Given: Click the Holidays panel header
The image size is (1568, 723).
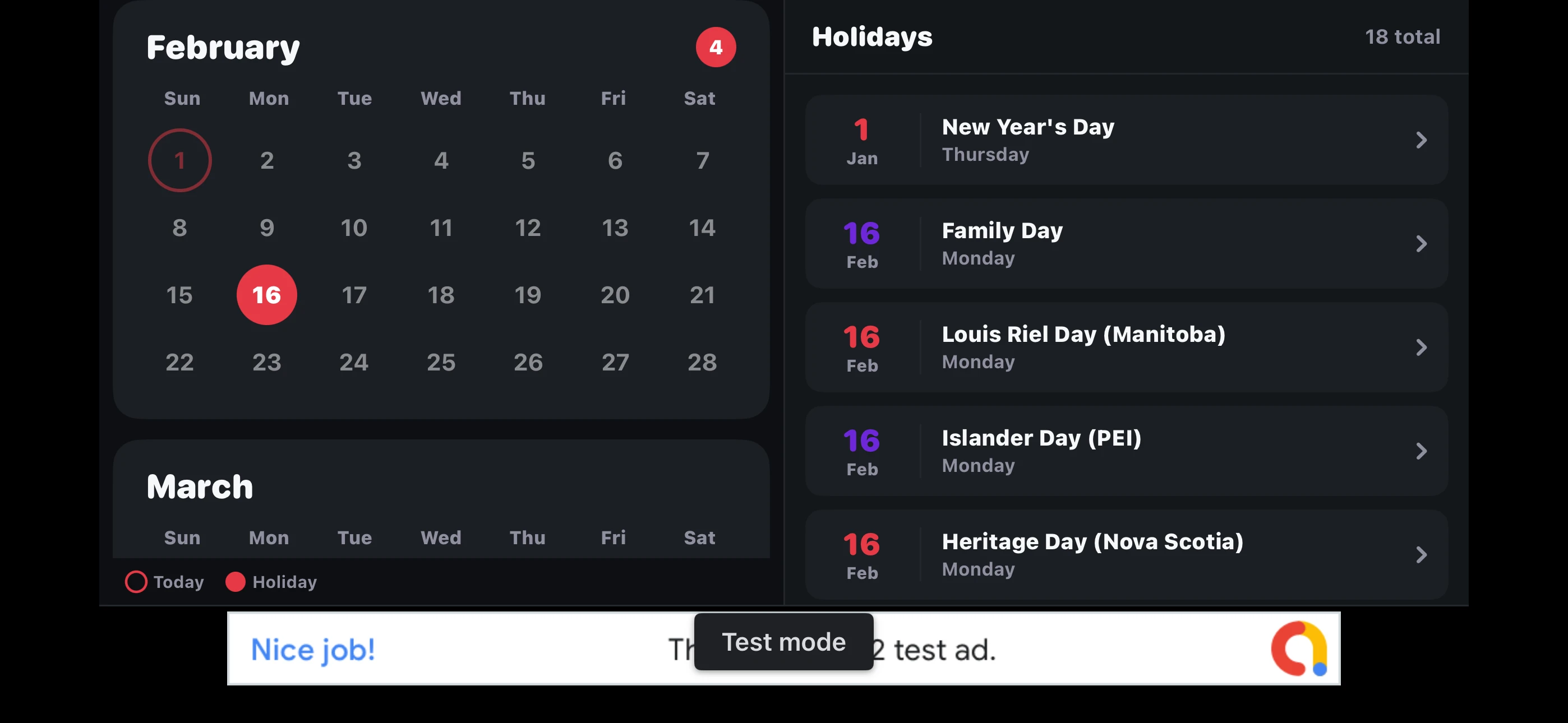Looking at the screenshot, I should [872, 36].
